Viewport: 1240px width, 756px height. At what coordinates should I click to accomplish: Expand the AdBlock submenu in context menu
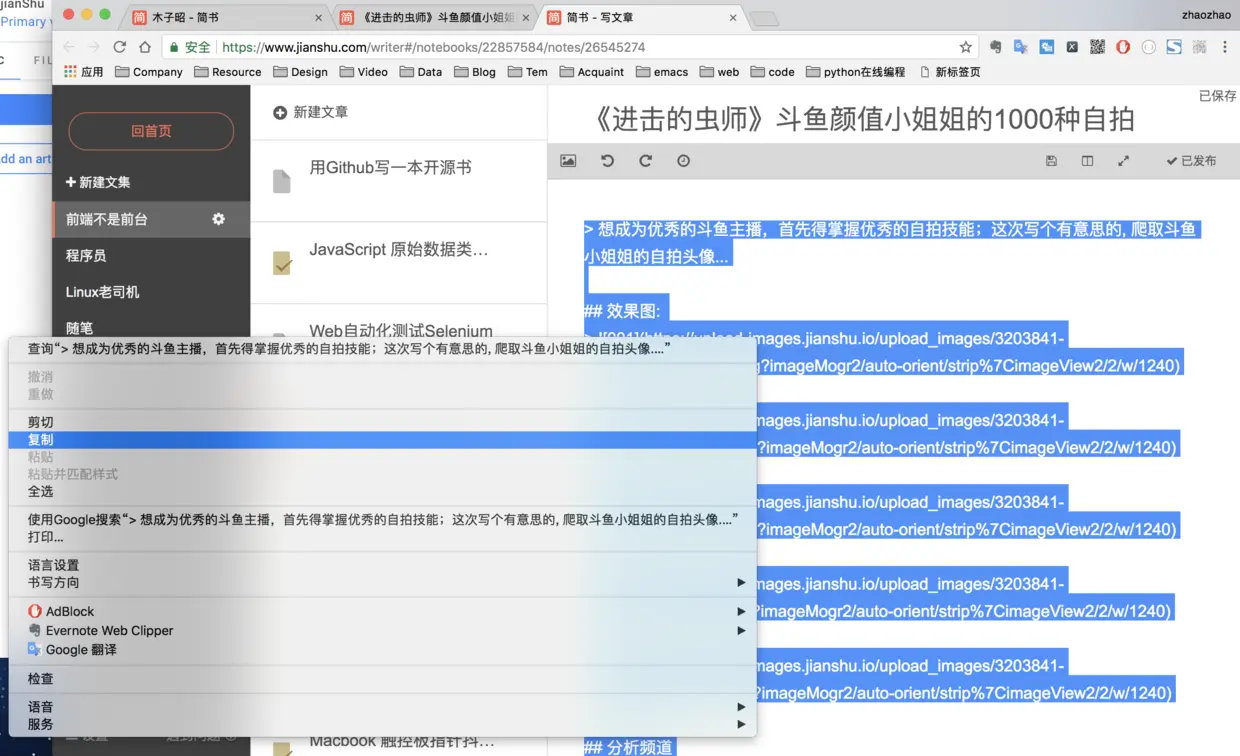pyautogui.click(x=382, y=611)
